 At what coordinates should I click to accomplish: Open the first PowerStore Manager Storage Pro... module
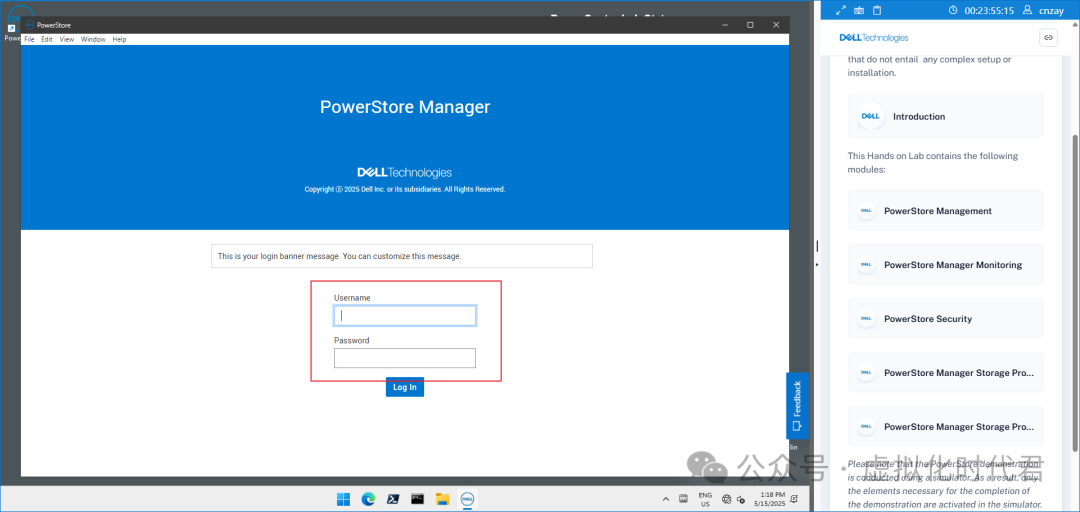(946, 373)
